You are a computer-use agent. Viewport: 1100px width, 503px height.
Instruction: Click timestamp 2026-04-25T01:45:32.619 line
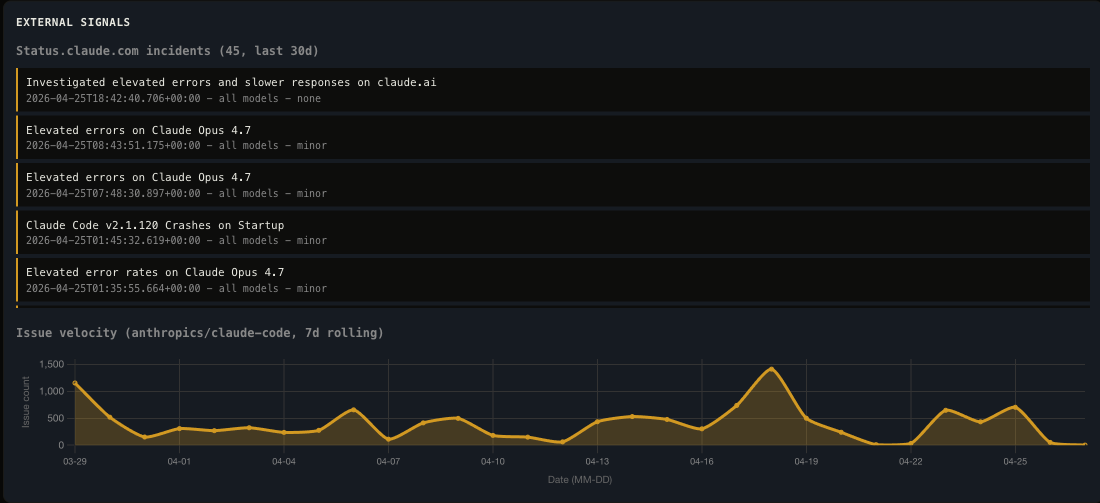point(176,241)
